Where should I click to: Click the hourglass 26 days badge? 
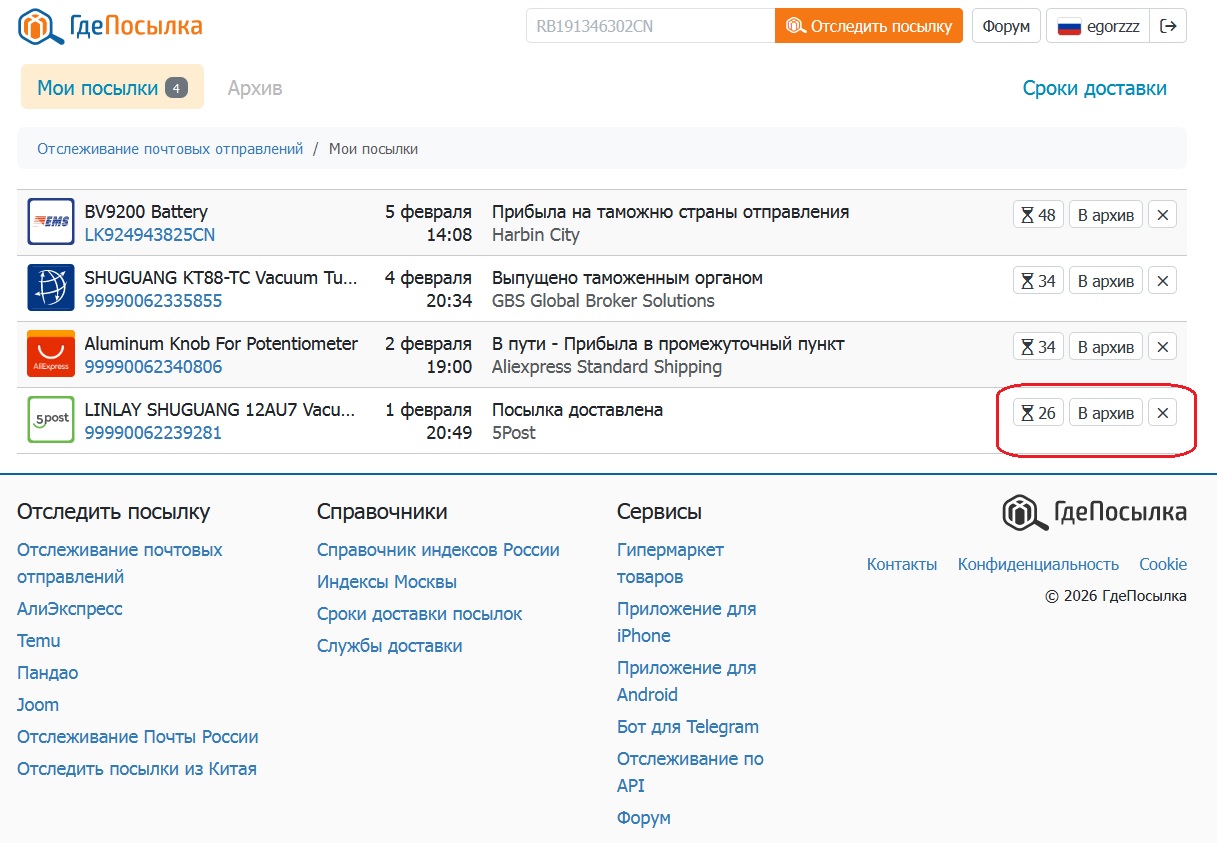point(1038,413)
